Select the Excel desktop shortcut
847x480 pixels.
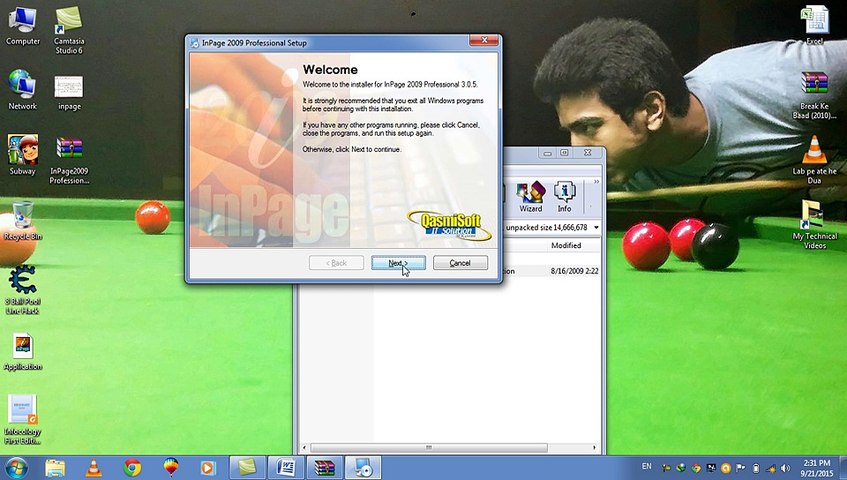coord(814,24)
